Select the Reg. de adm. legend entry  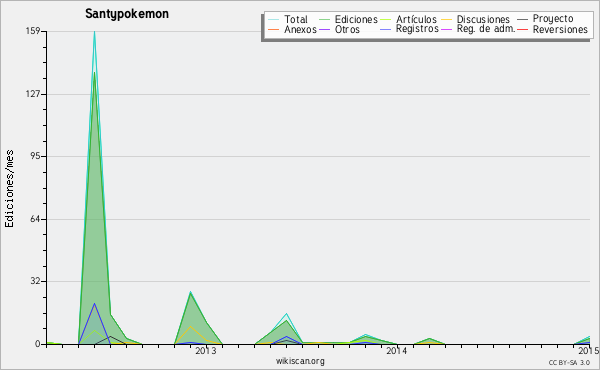click(x=486, y=29)
